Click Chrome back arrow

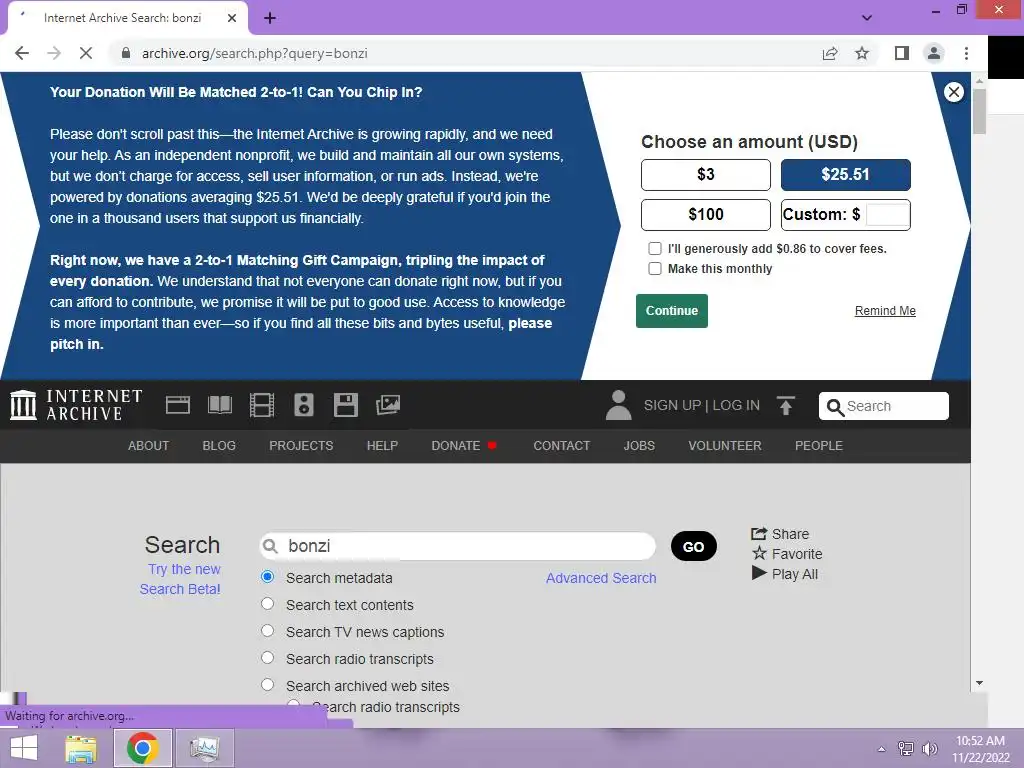click(22, 54)
